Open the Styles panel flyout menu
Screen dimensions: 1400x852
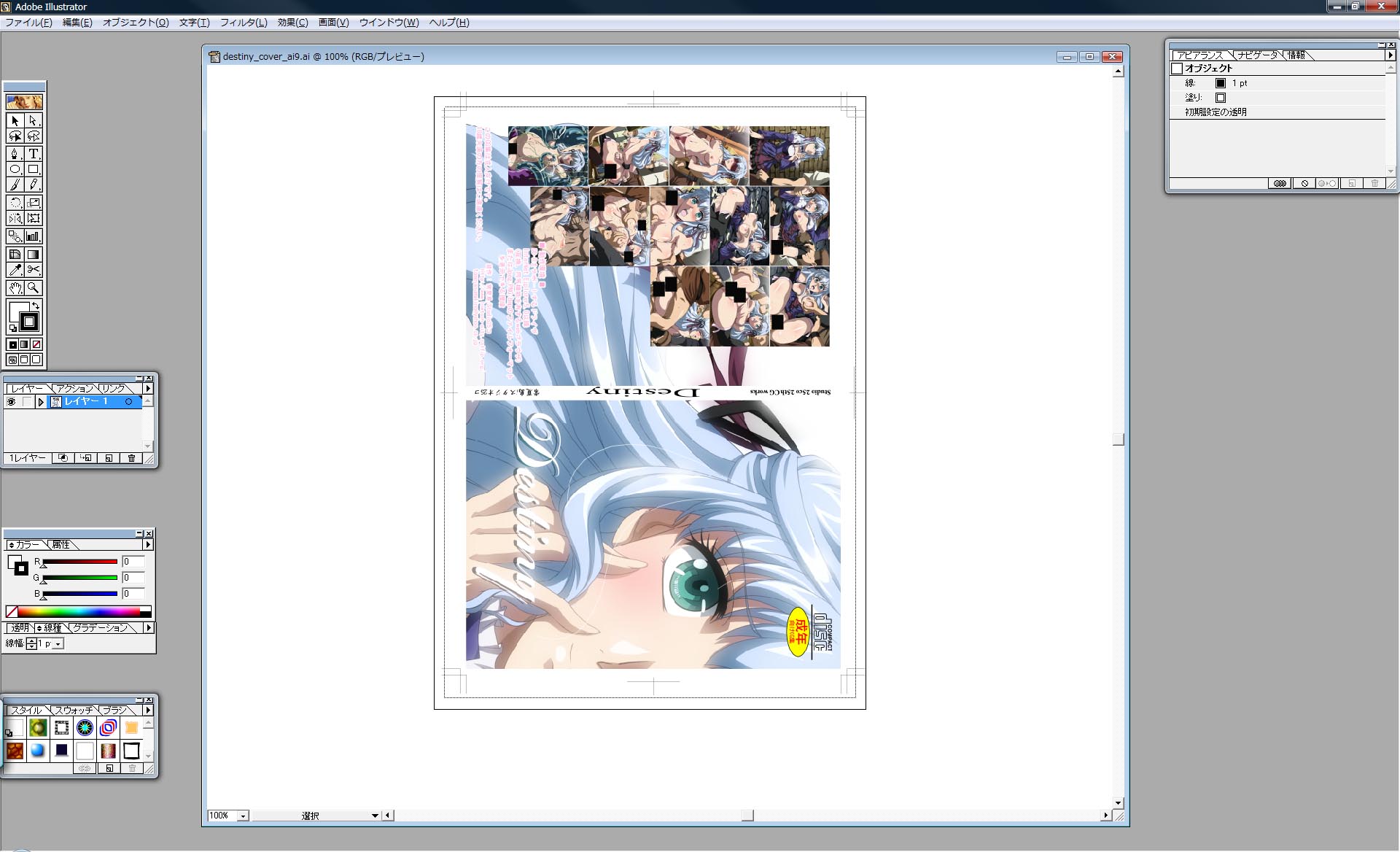point(148,710)
